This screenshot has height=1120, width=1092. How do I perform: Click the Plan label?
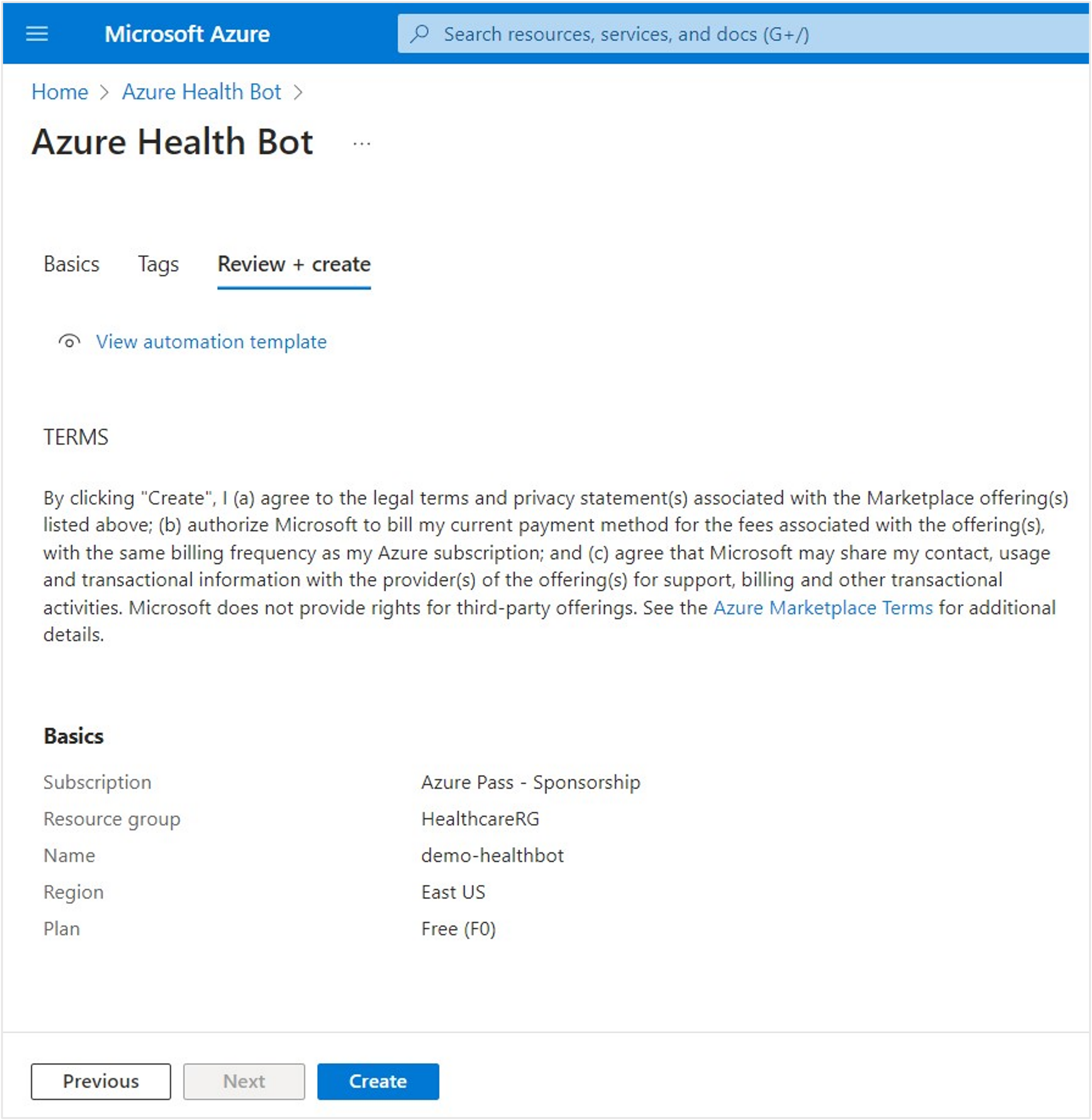[x=61, y=929]
